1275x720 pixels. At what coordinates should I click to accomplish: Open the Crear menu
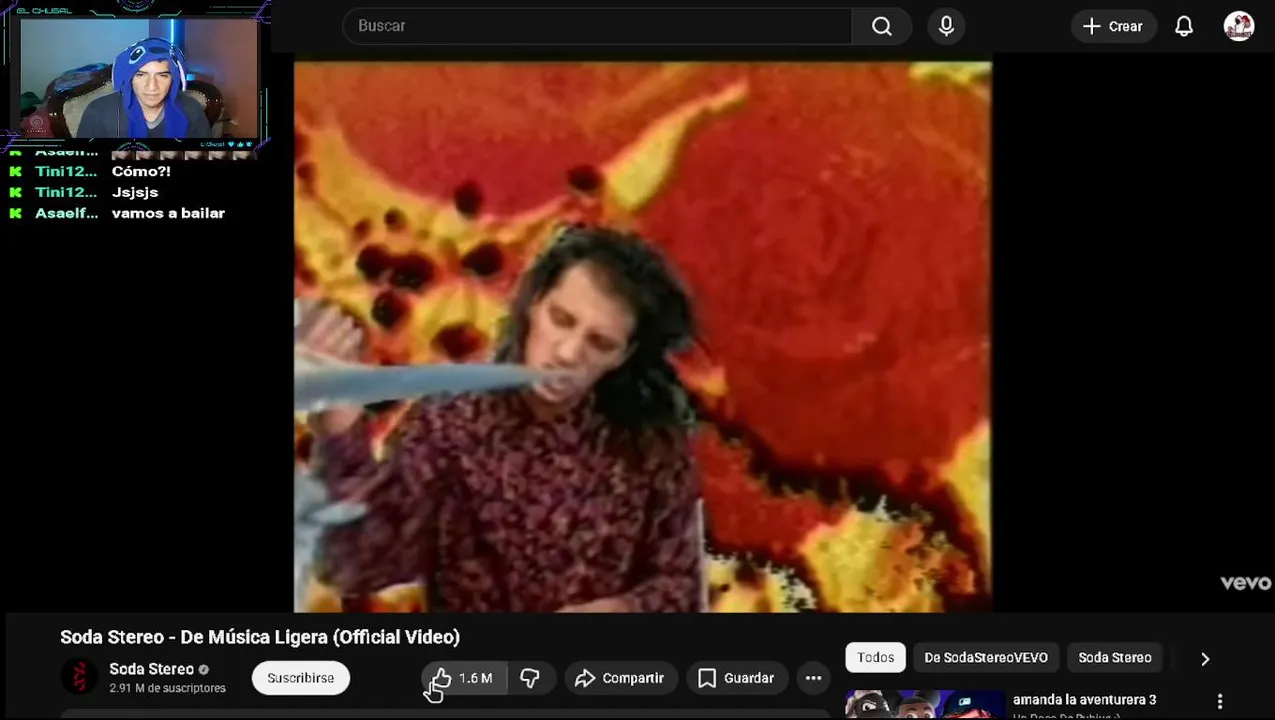pyautogui.click(x=1113, y=26)
